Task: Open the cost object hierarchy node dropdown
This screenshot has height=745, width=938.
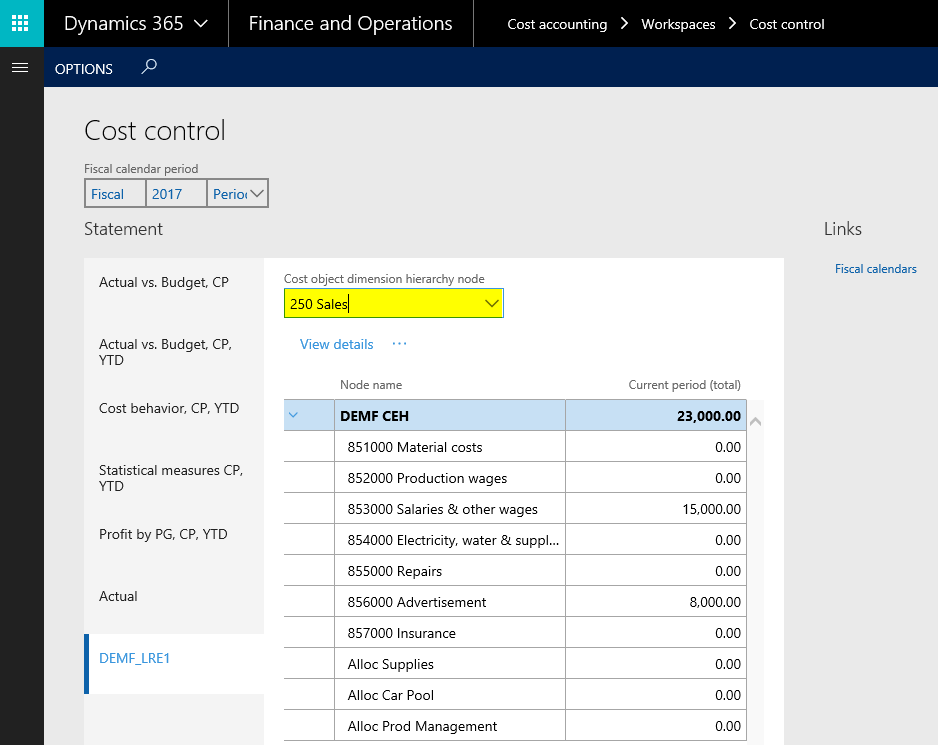Action: [491, 304]
